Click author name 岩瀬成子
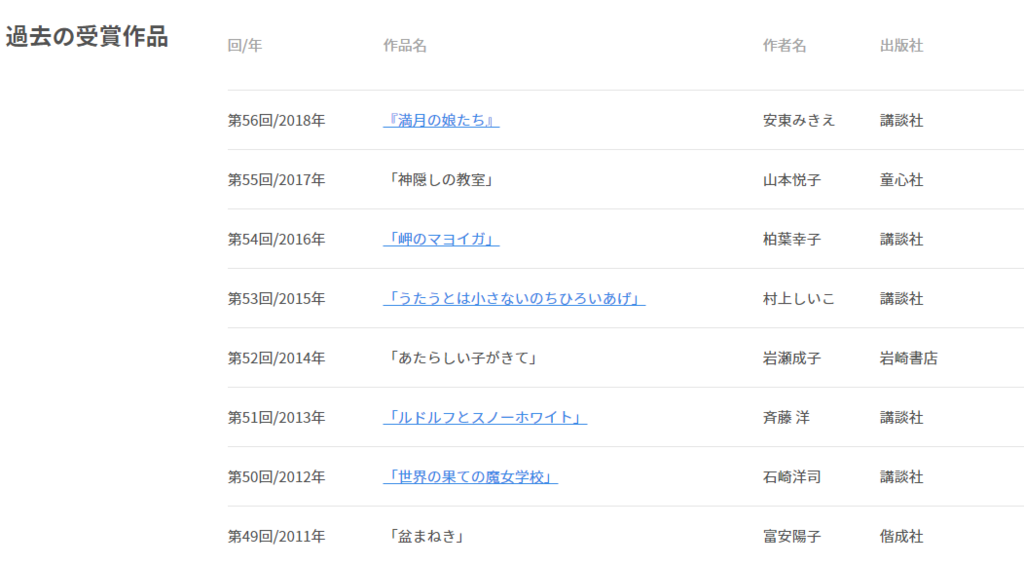 point(792,358)
